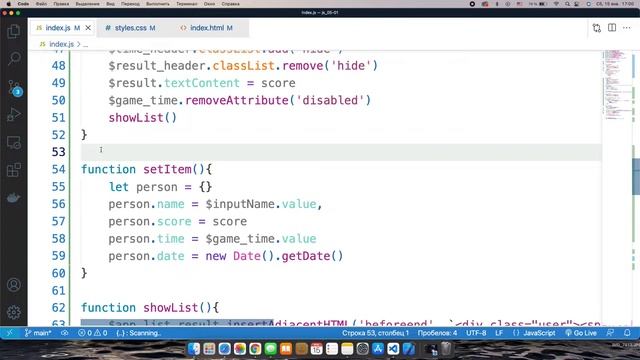Open the errors and warnings indicator
Image resolution: width=640 pixels, height=360 pixels.
(93, 333)
